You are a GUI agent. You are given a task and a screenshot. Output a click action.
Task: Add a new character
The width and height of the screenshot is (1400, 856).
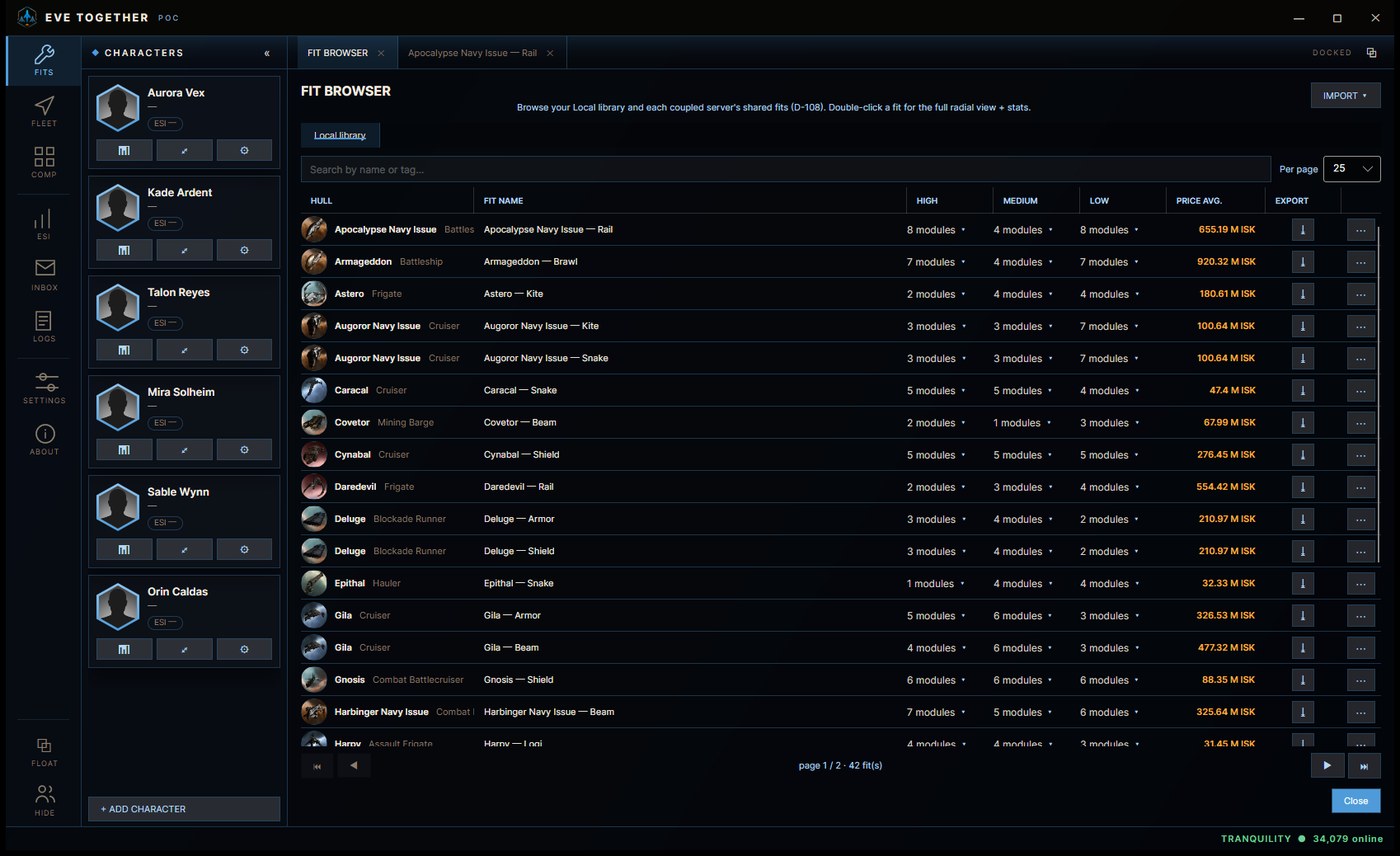coord(184,809)
